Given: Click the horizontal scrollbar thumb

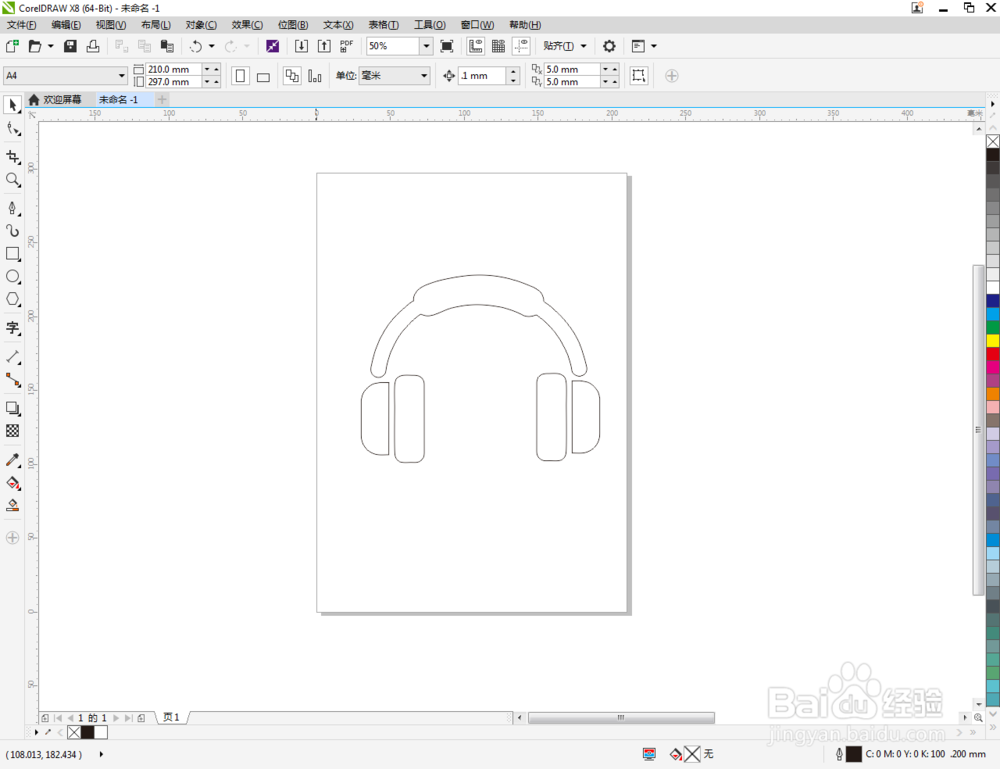Looking at the screenshot, I should [621, 718].
